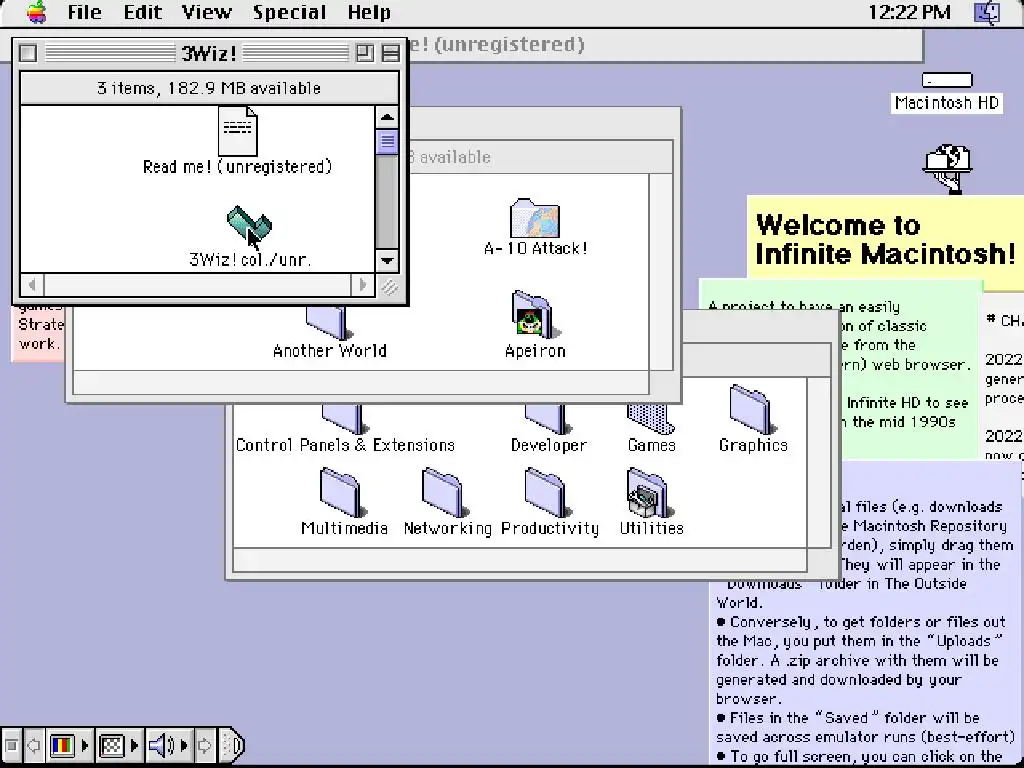The height and width of the screenshot is (768, 1024).
Task: Open the Sound volume control strip module
Action: (x=167, y=744)
